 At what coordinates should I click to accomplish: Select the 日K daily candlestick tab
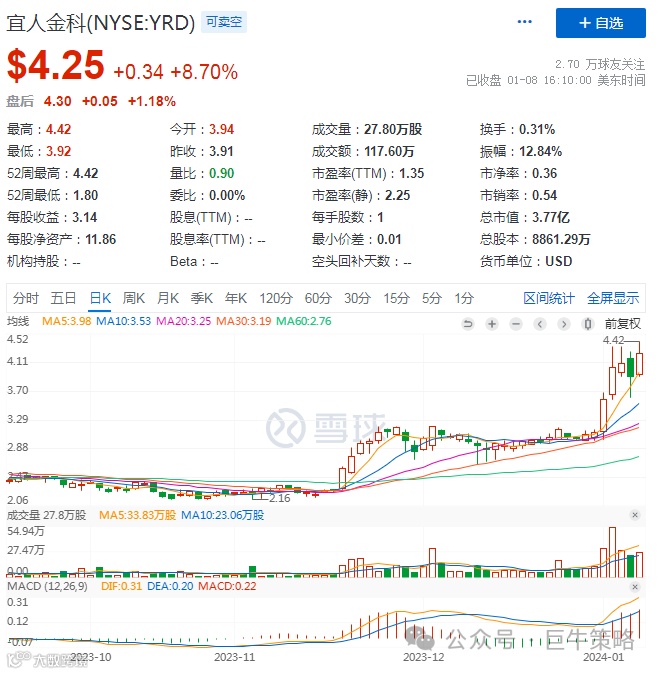[100, 298]
